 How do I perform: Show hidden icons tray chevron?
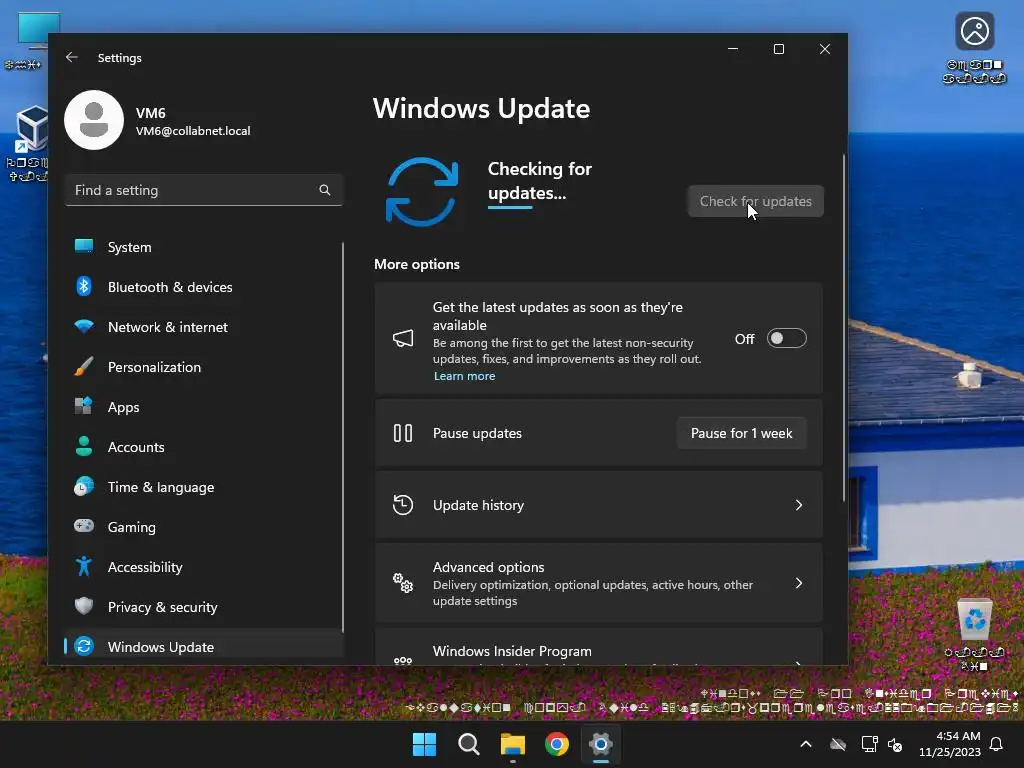click(x=806, y=744)
